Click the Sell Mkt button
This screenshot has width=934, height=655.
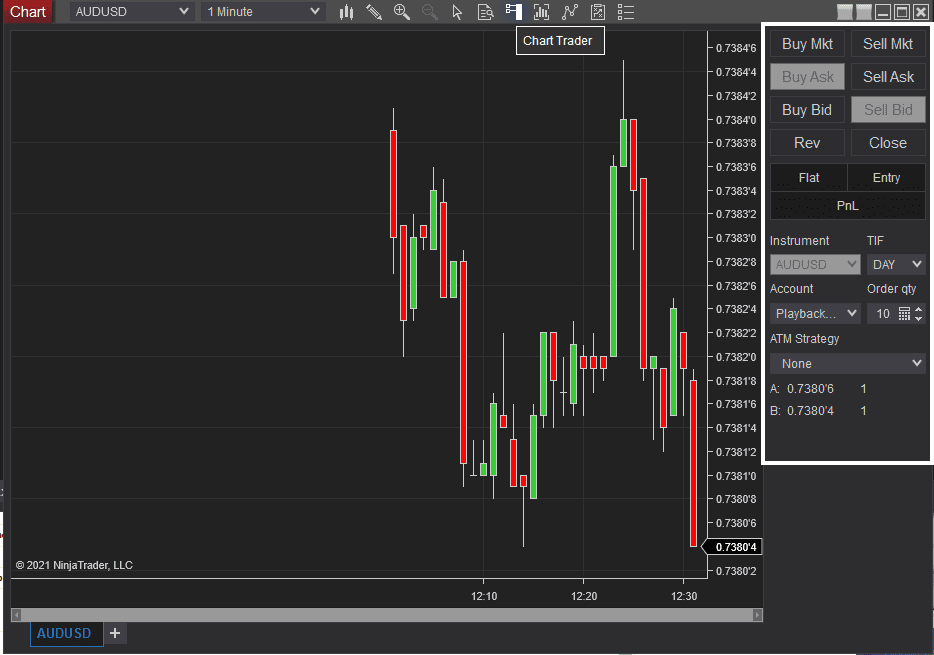click(888, 44)
